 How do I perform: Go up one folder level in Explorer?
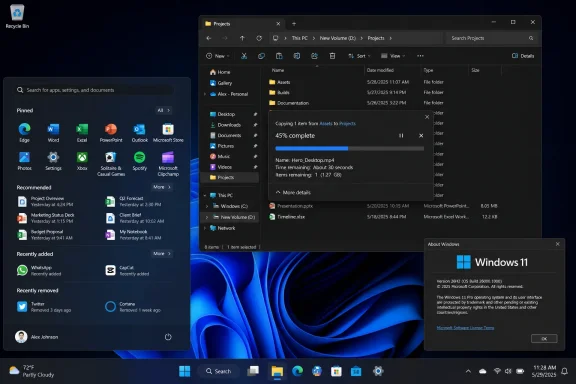tap(242, 38)
